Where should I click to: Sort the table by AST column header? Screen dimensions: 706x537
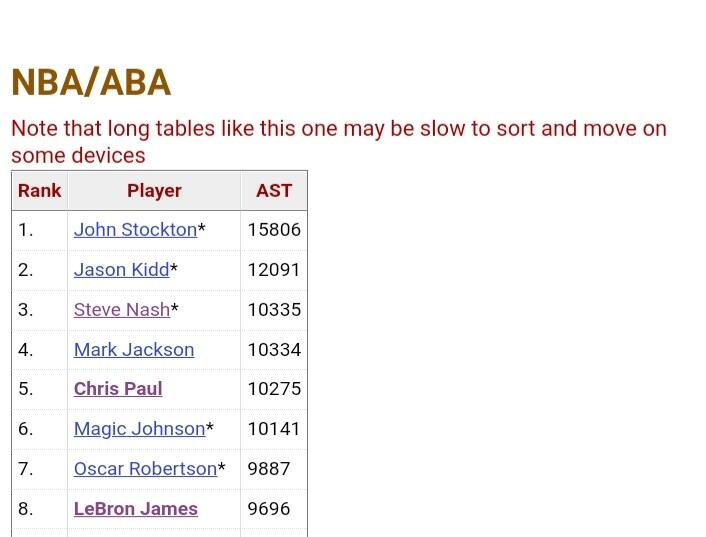pyautogui.click(x=273, y=190)
